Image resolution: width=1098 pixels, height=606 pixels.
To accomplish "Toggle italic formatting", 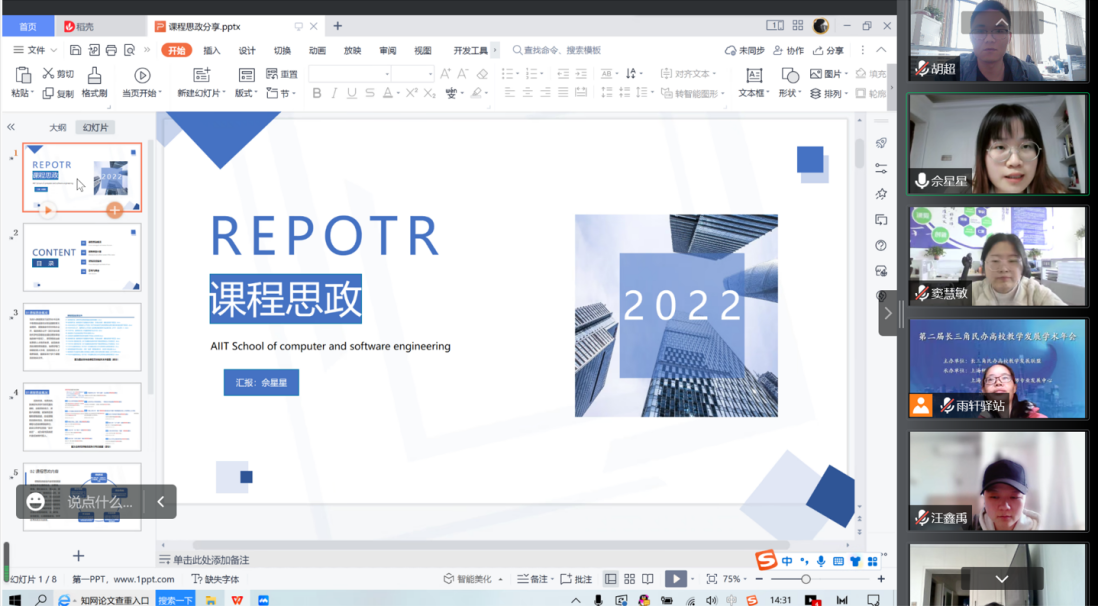I will coord(332,92).
